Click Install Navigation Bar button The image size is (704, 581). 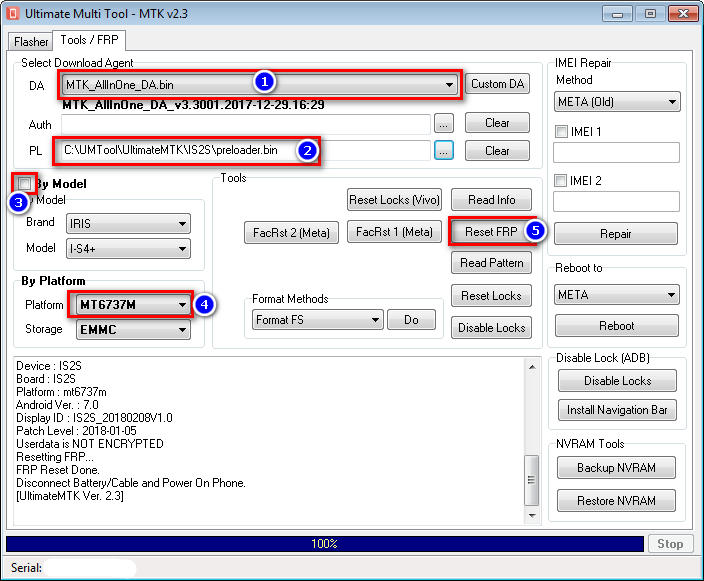[x=617, y=410]
